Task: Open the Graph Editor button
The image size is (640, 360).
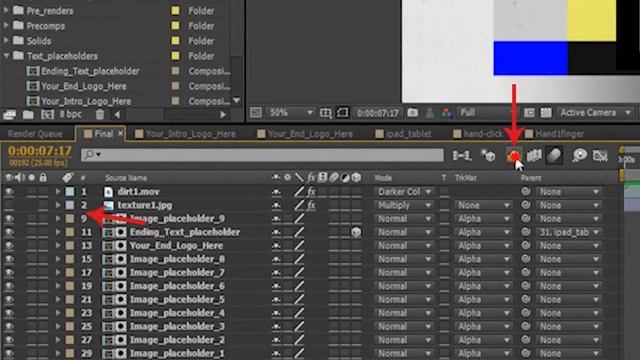Action: pos(600,156)
